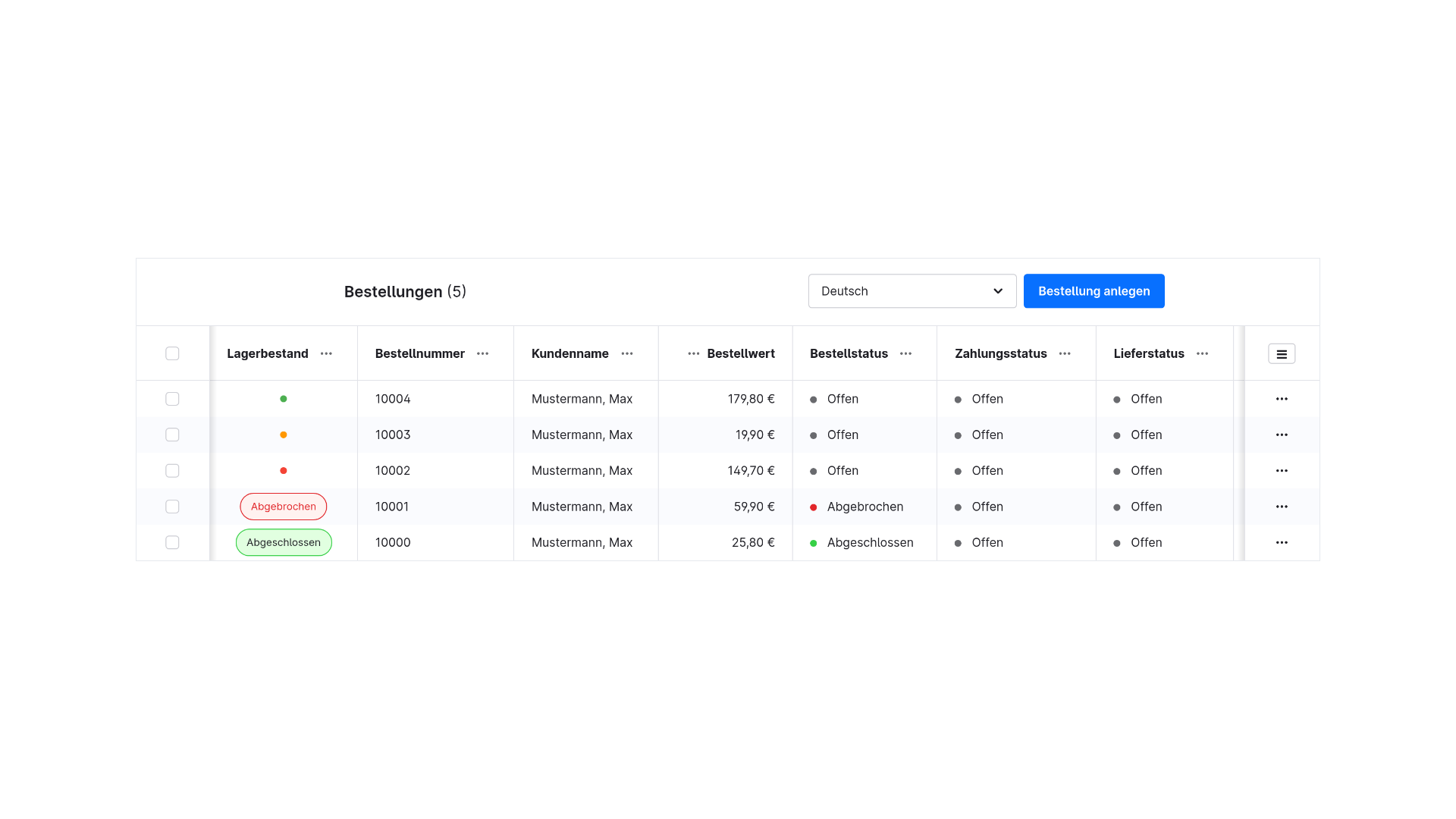Select checkbox for order 10003
The height and width of the screenshot is (819, 1456).
tap(172, 435)
